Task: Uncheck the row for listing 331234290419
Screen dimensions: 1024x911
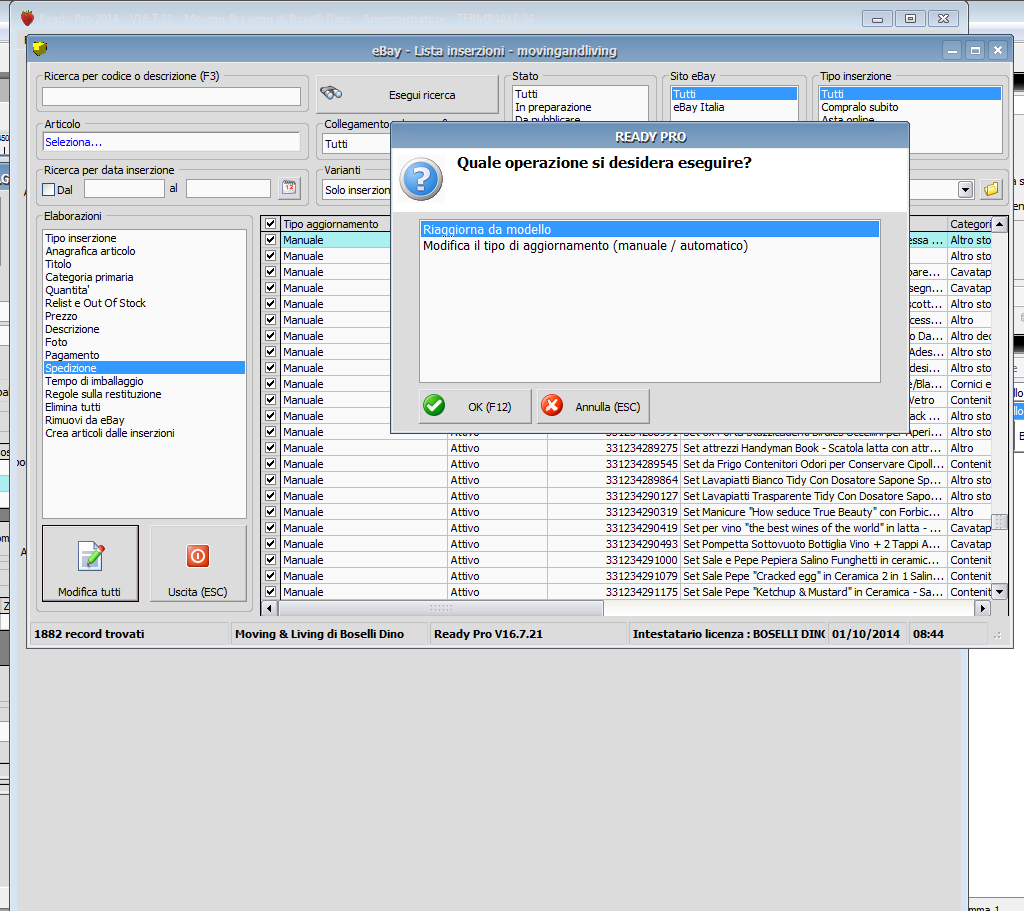Action: [x=270, y=528]
